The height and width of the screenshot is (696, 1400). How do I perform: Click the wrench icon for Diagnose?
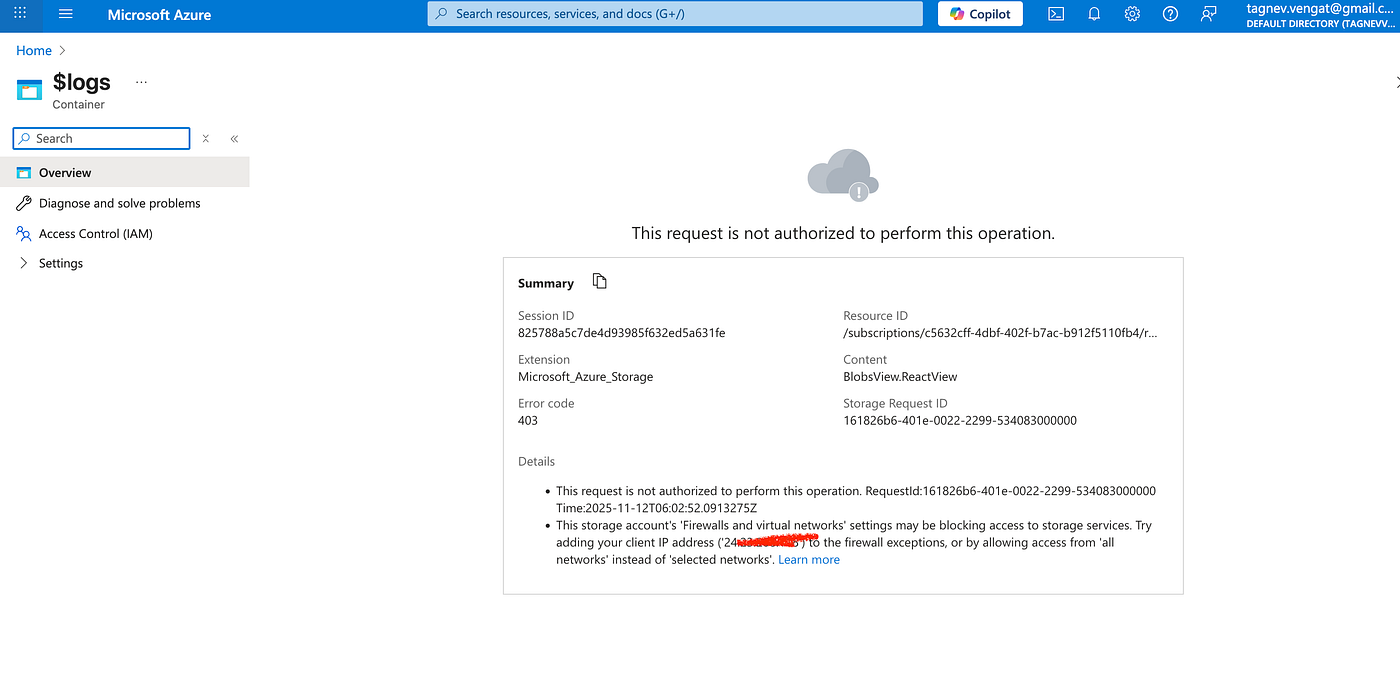pos(24,203)
